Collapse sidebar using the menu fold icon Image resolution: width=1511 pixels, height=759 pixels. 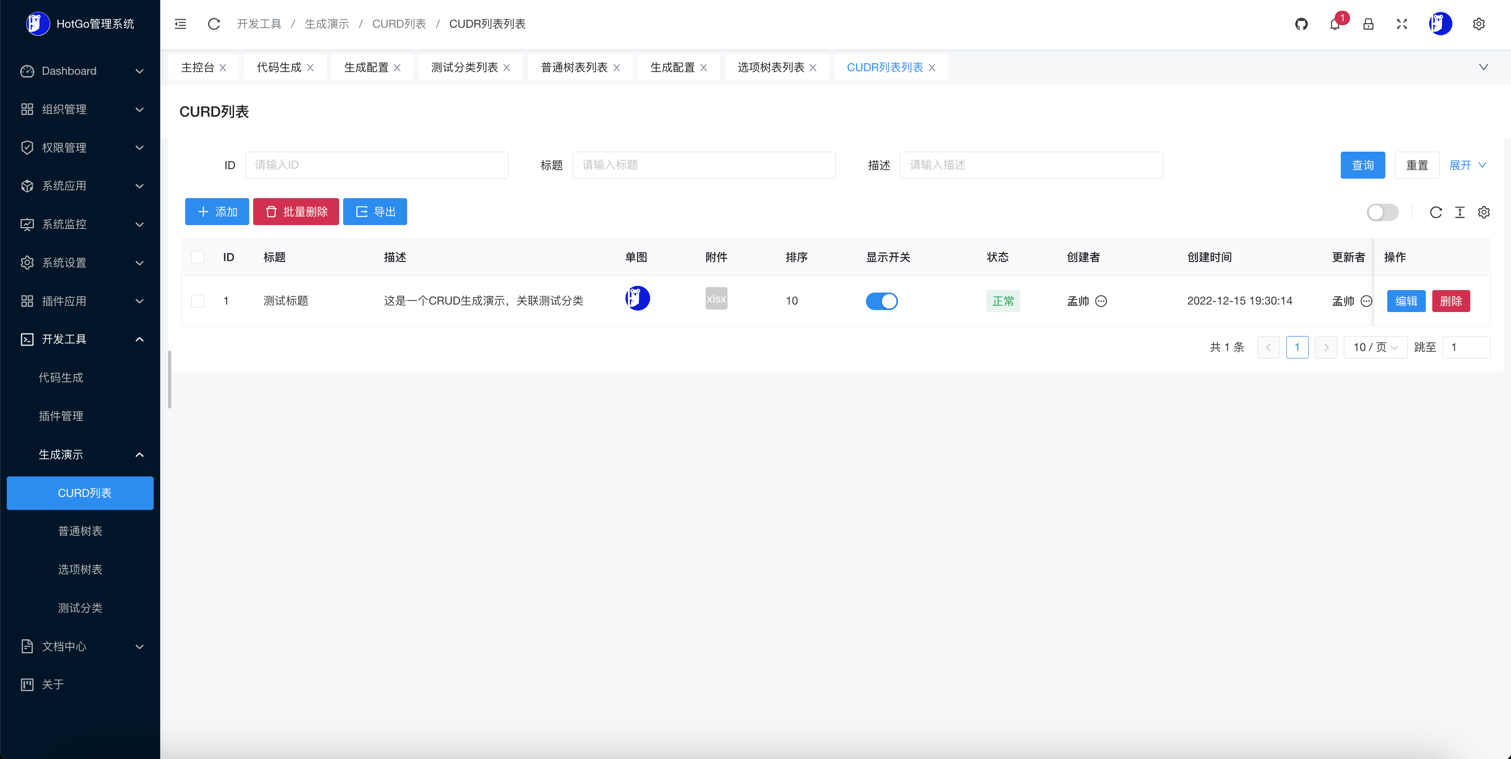[x=180, y=24]
